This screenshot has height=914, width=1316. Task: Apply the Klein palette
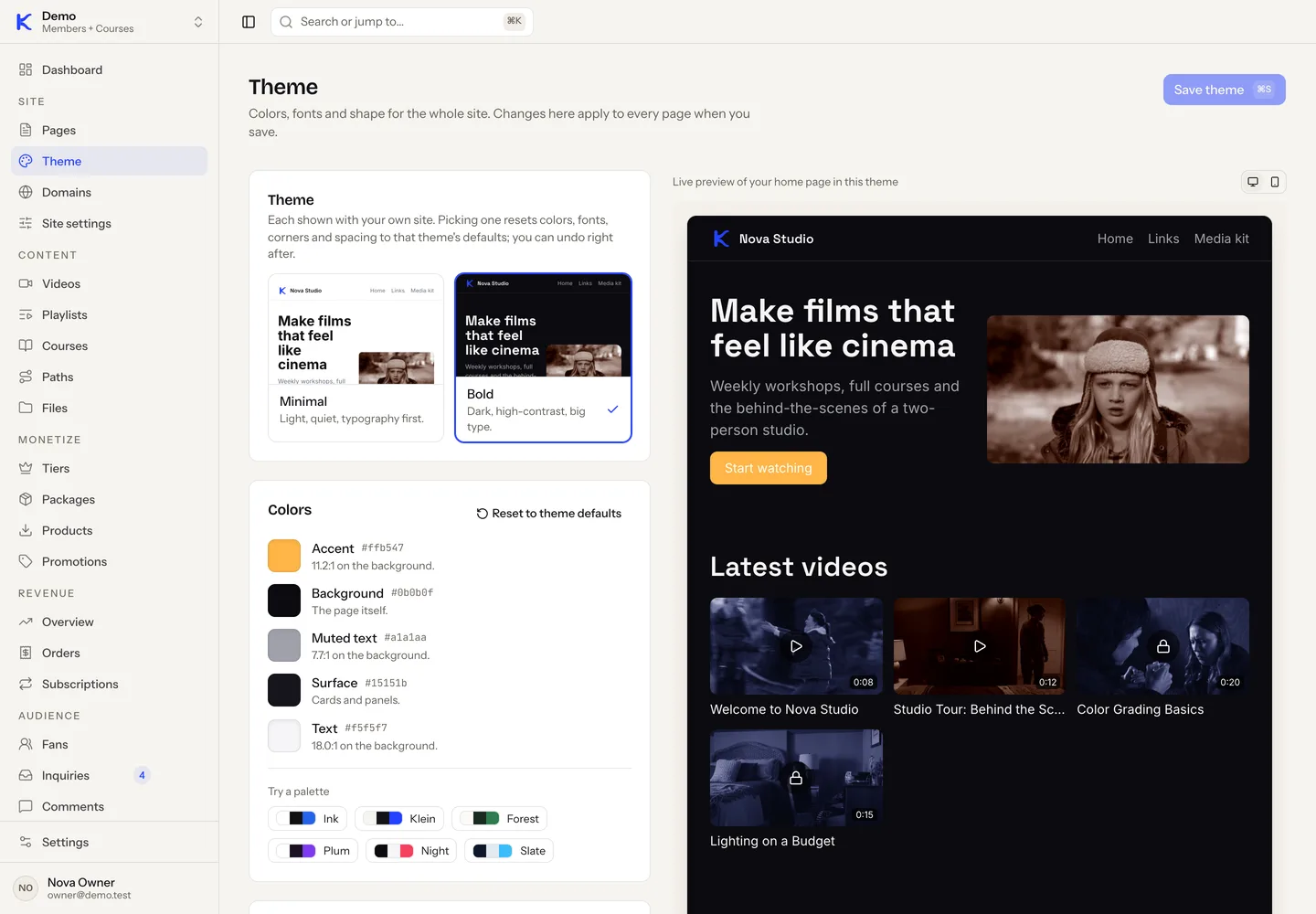tap(399, 819)
